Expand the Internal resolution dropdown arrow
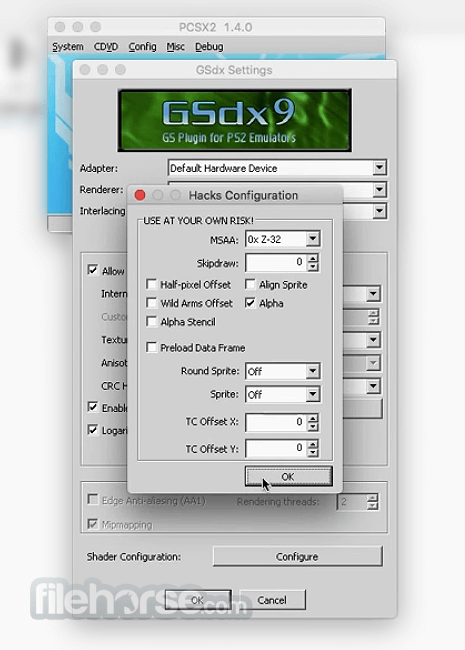This screenshot has height=650, width=465. [373, 294]
